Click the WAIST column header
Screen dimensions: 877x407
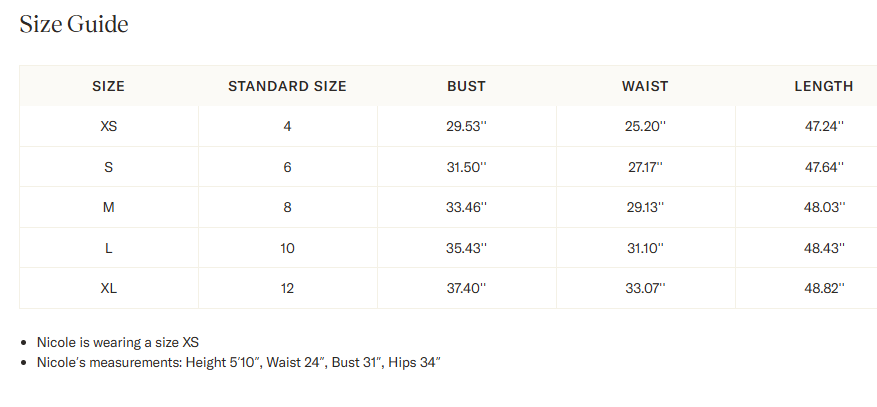[x=645, y=86]
